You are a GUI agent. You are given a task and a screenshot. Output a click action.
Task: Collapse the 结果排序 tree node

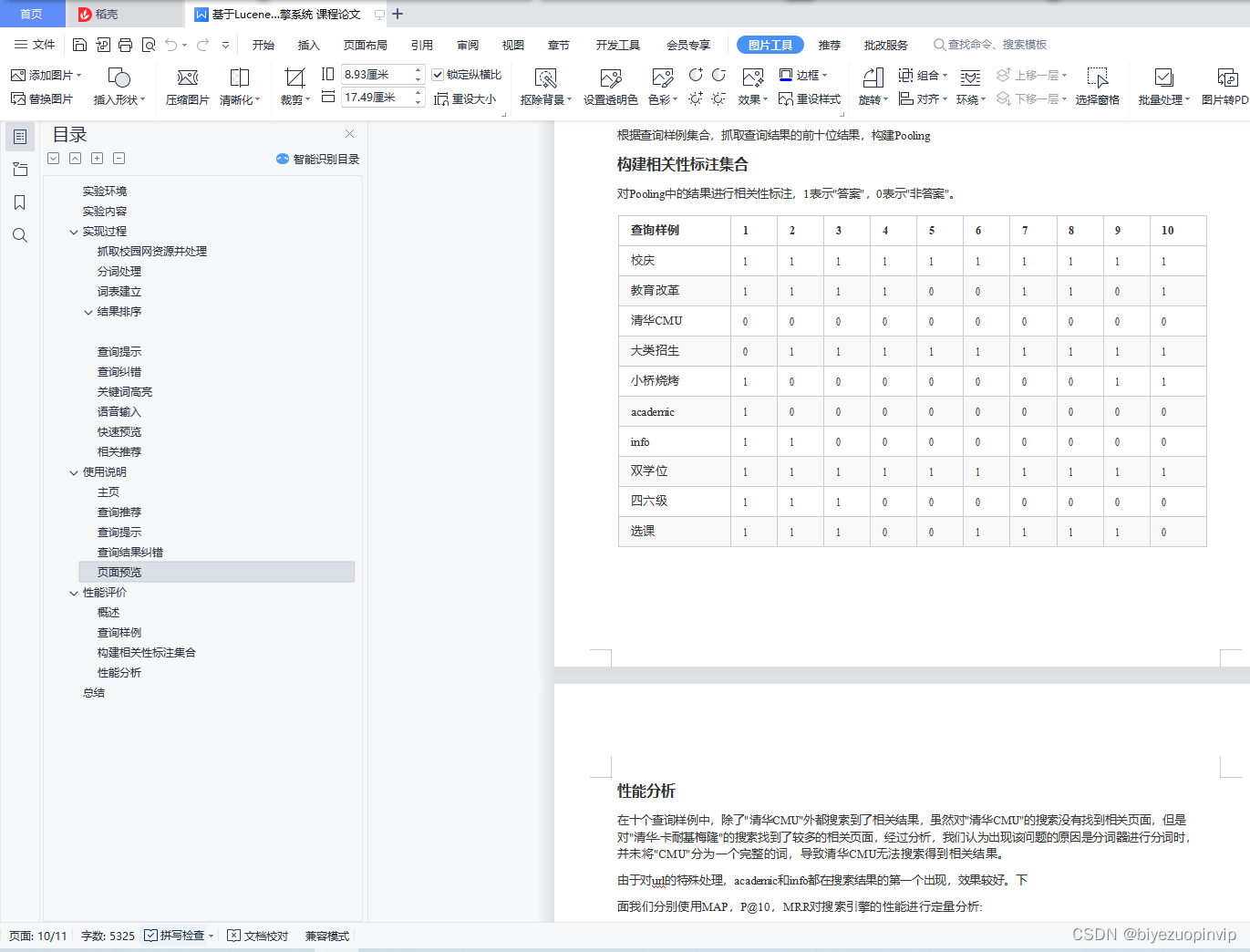click(88, 312)
